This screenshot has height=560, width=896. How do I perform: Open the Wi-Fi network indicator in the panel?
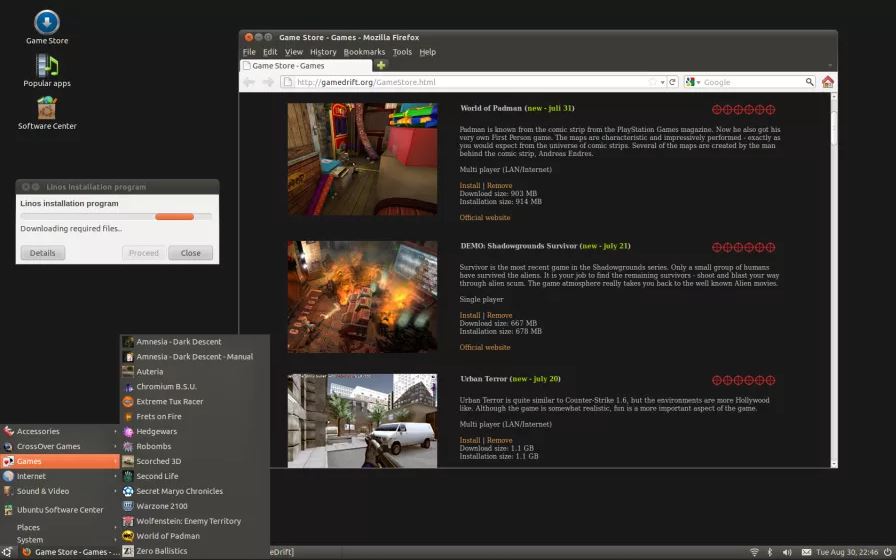click(753, 552)
